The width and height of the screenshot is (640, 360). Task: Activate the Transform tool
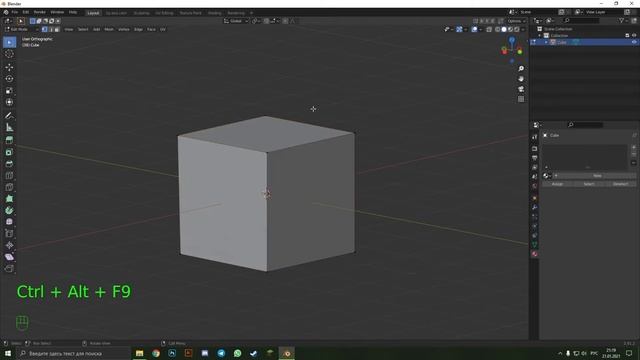[9, 102]
